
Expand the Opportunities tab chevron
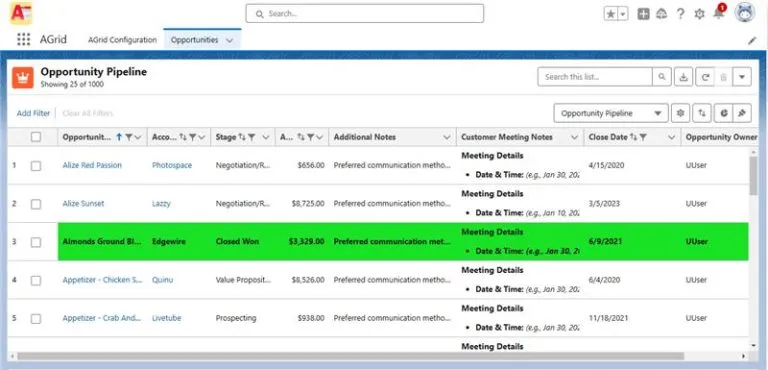pyautogui.click(x=229, y=41)
